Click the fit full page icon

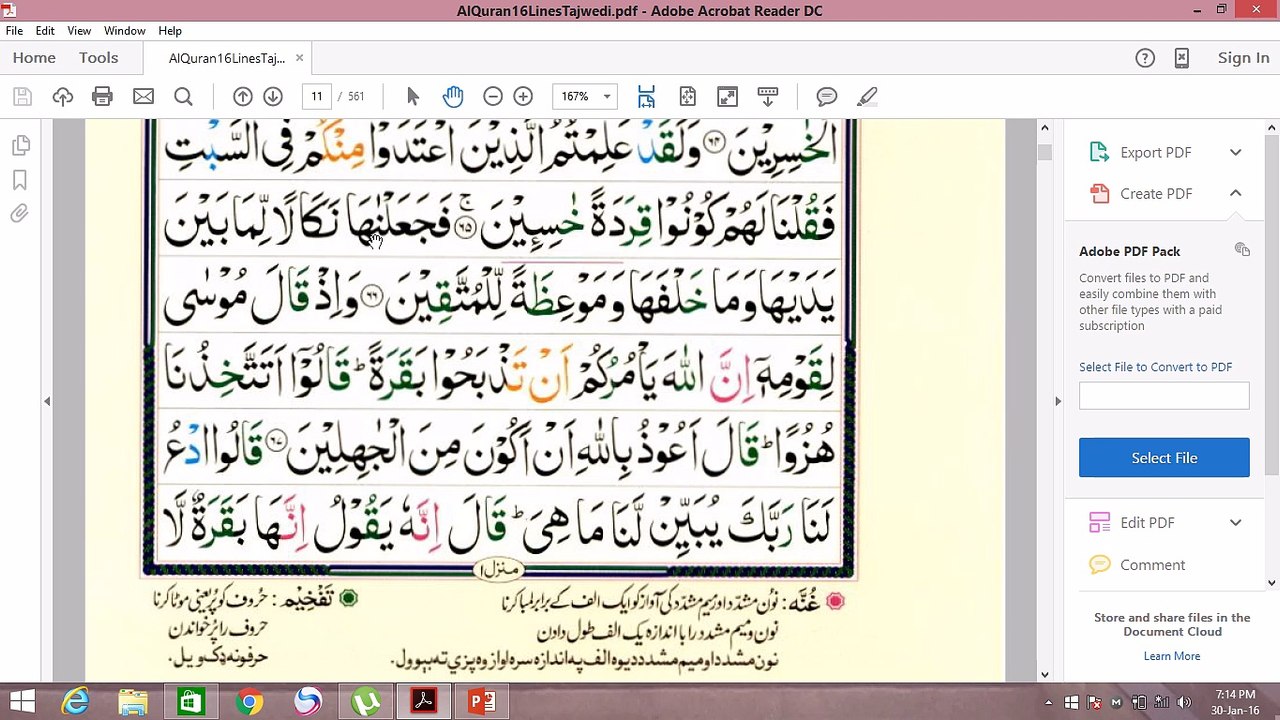point(687,96)
